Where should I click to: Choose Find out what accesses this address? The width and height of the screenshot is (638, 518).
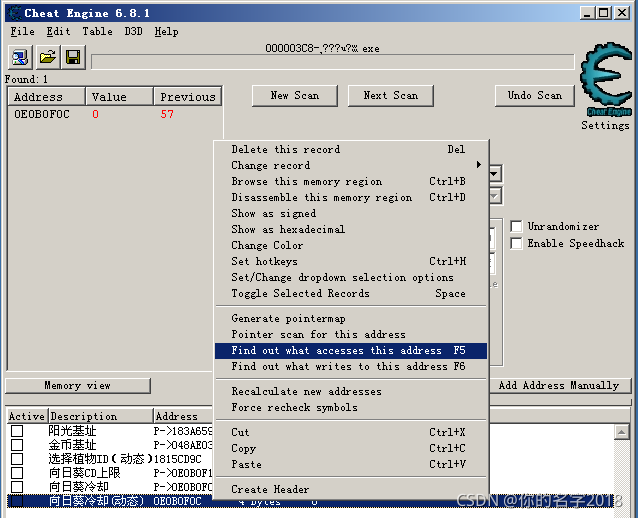click(351, 350)
